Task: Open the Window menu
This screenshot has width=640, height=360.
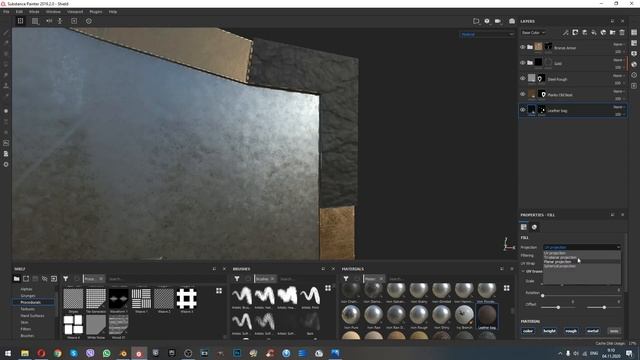Action: point(53,12)
